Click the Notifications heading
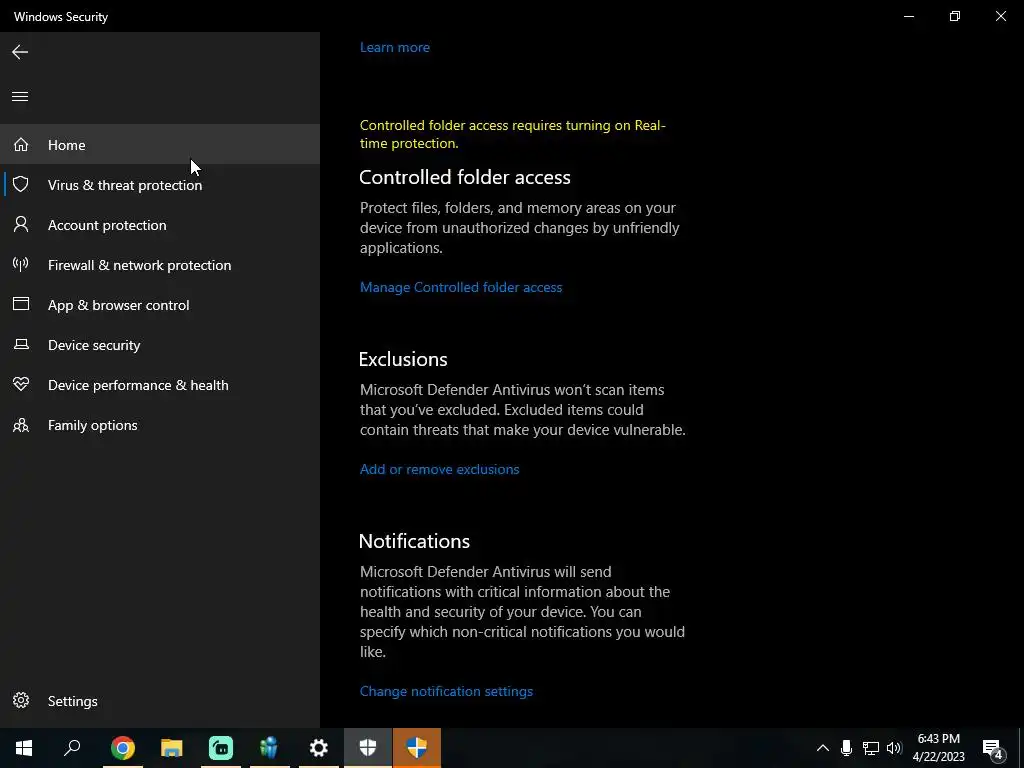The height and width of the screenshot is (768, 1024). [x=414, y=541]
